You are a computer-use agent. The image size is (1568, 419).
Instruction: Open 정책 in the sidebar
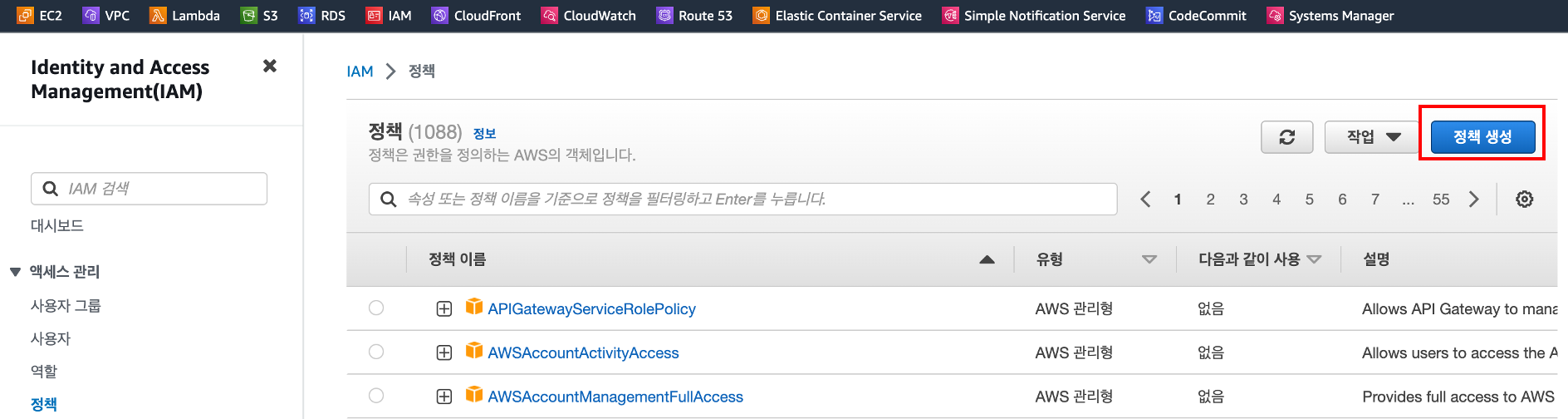[x=44, y=405]
